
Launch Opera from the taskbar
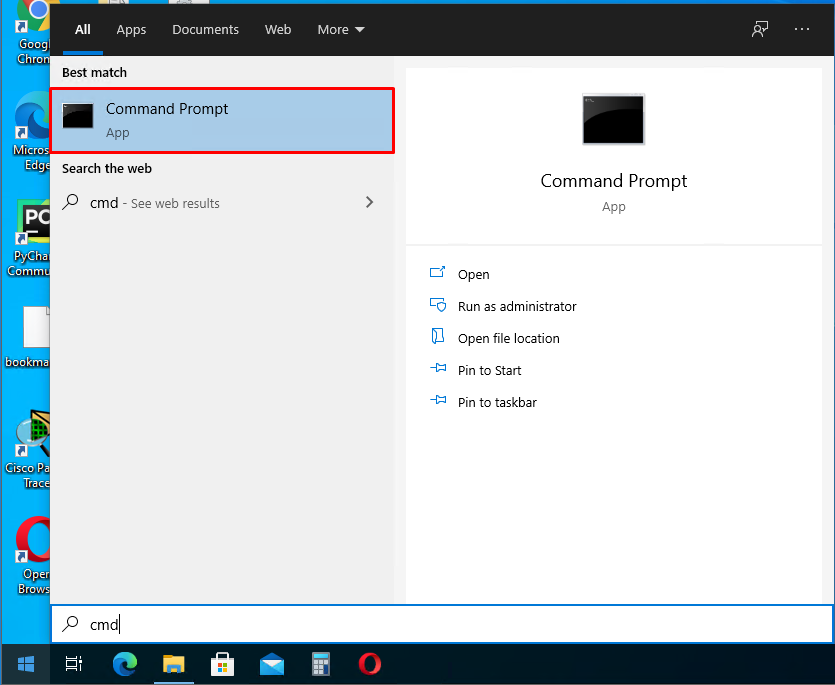(370, 664)
